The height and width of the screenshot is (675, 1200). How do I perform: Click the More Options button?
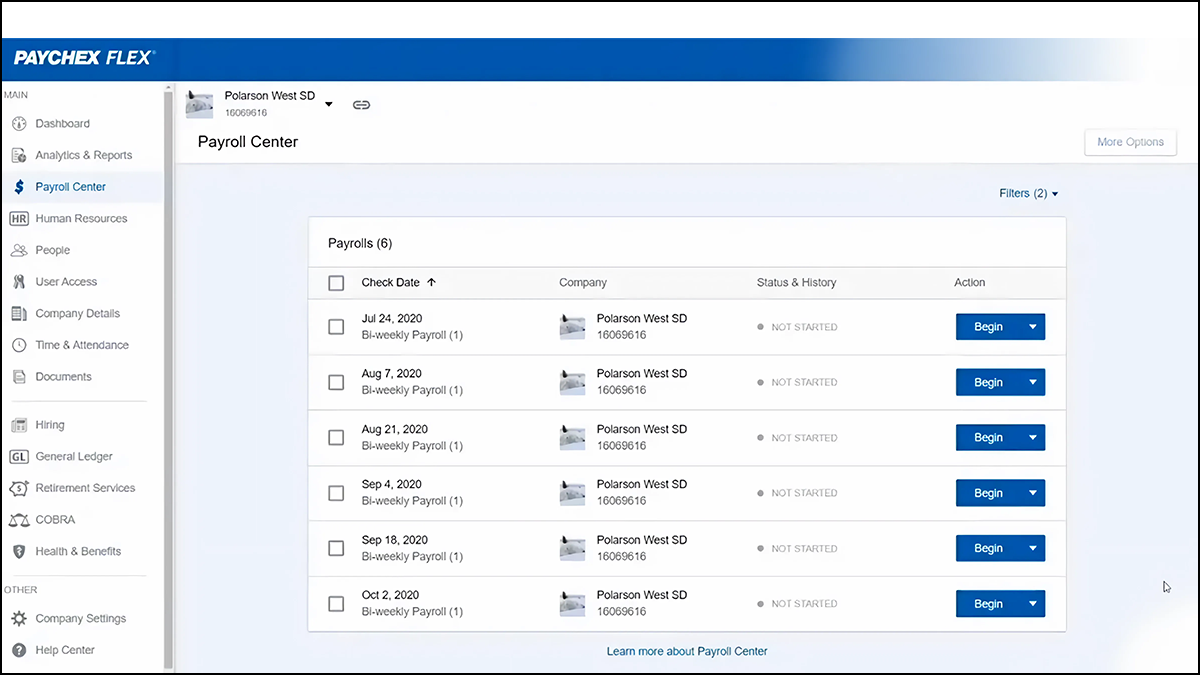coord(1130,142)
